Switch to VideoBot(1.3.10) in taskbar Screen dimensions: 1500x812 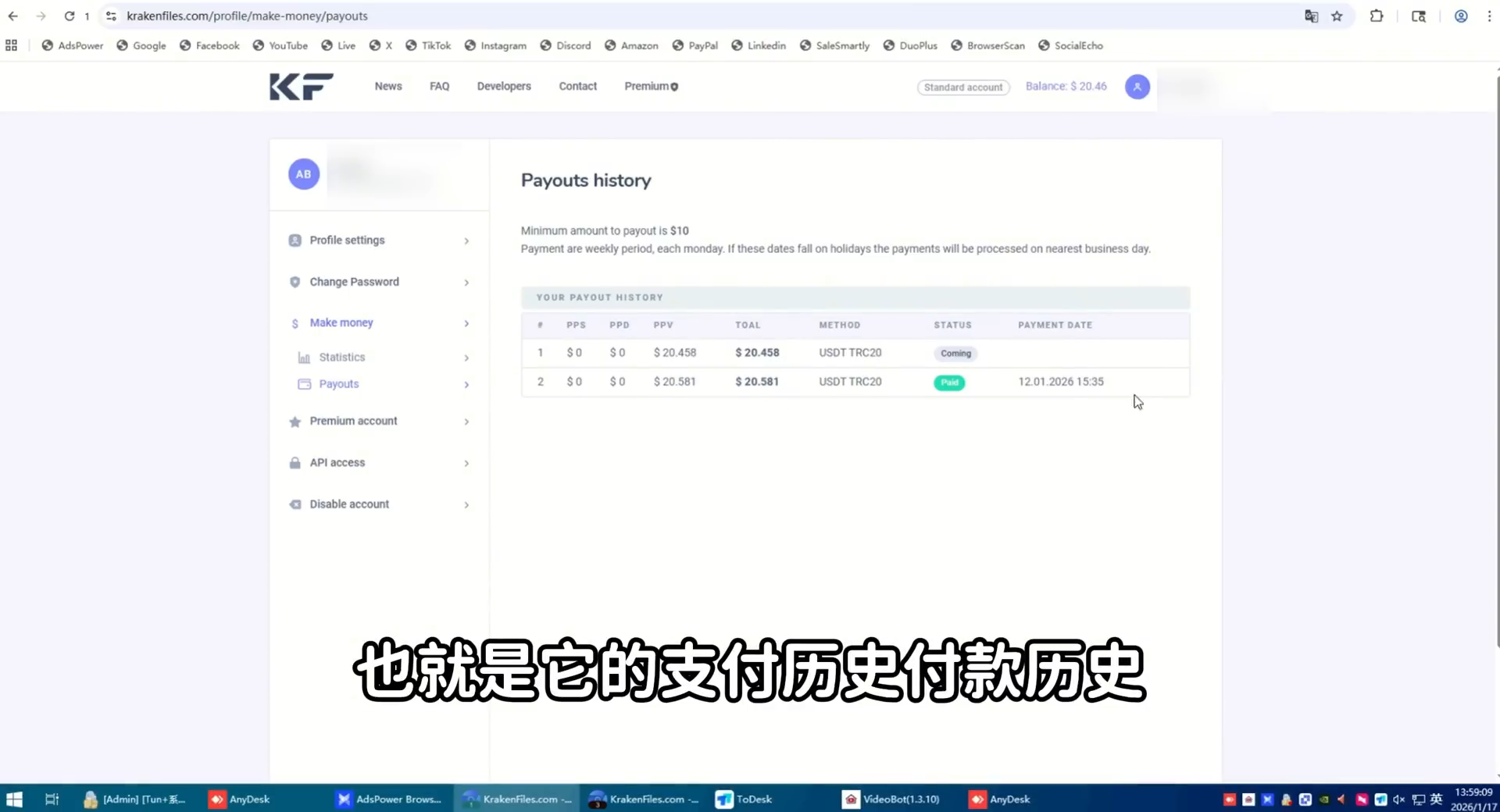891,799
